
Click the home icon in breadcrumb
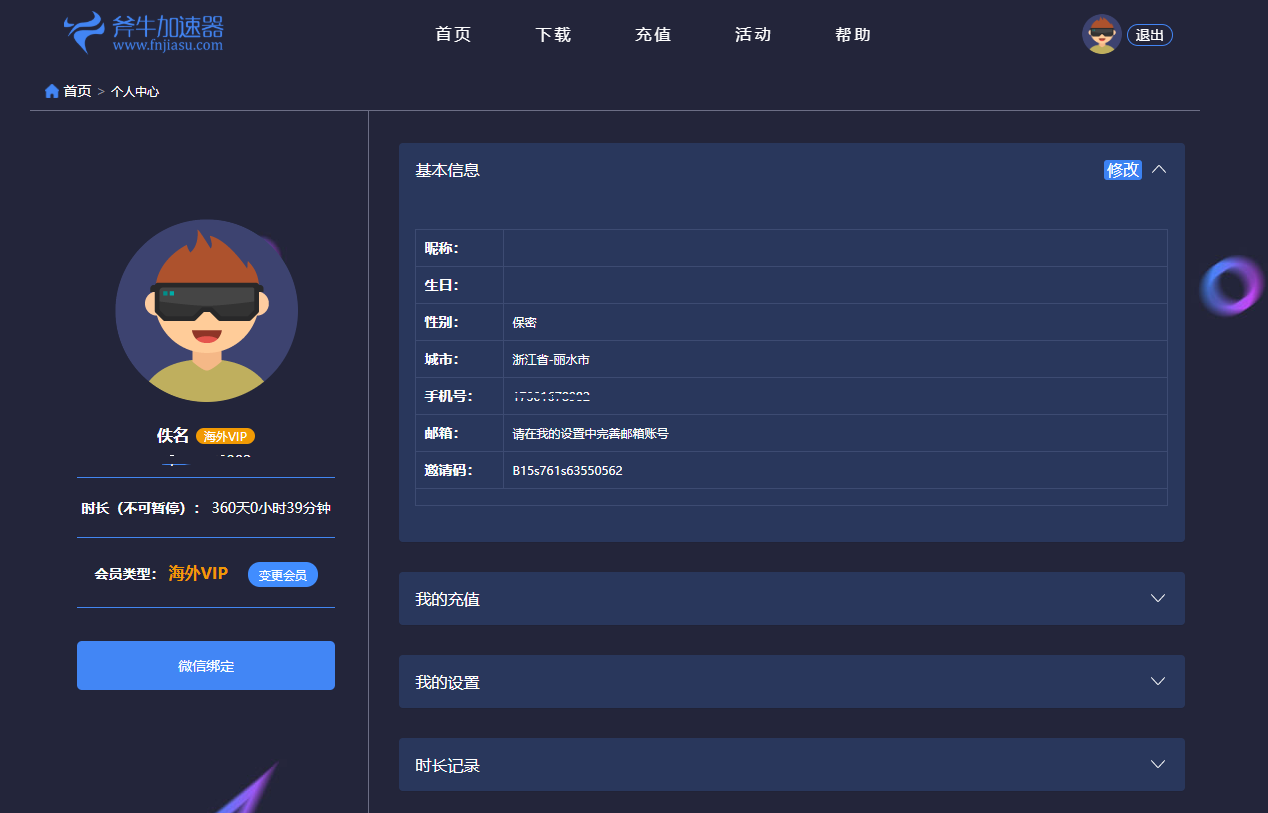pos(52,91)
